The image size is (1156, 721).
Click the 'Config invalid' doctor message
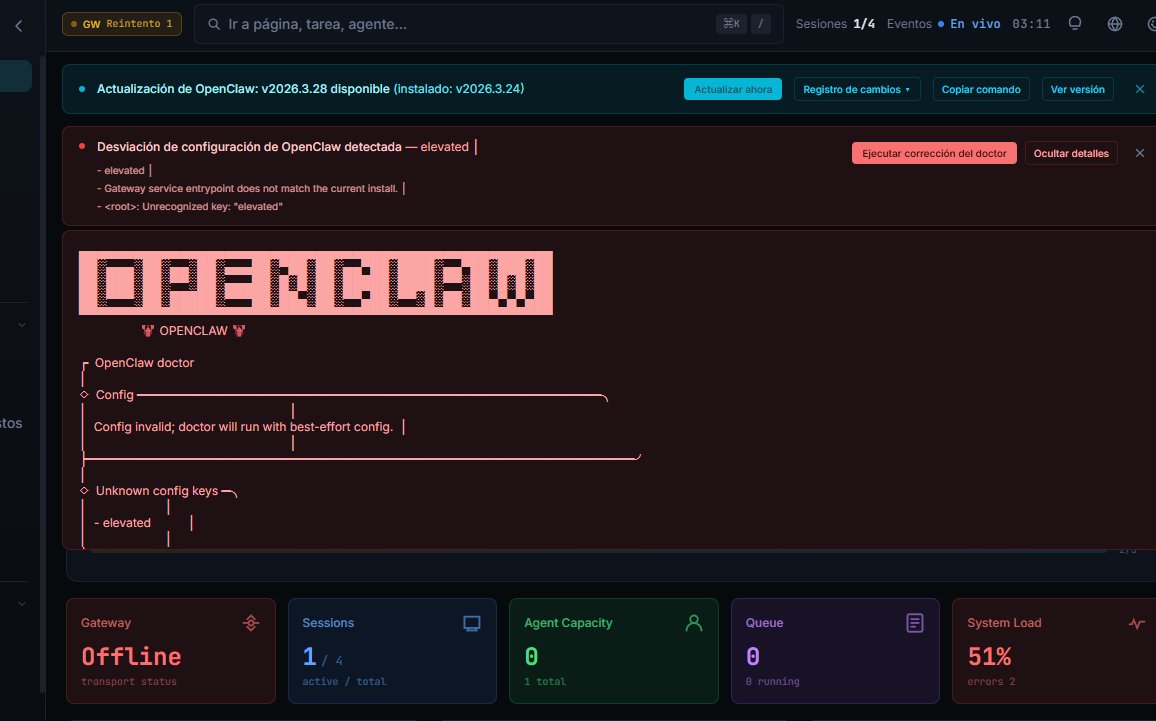[x=243, y=427]
